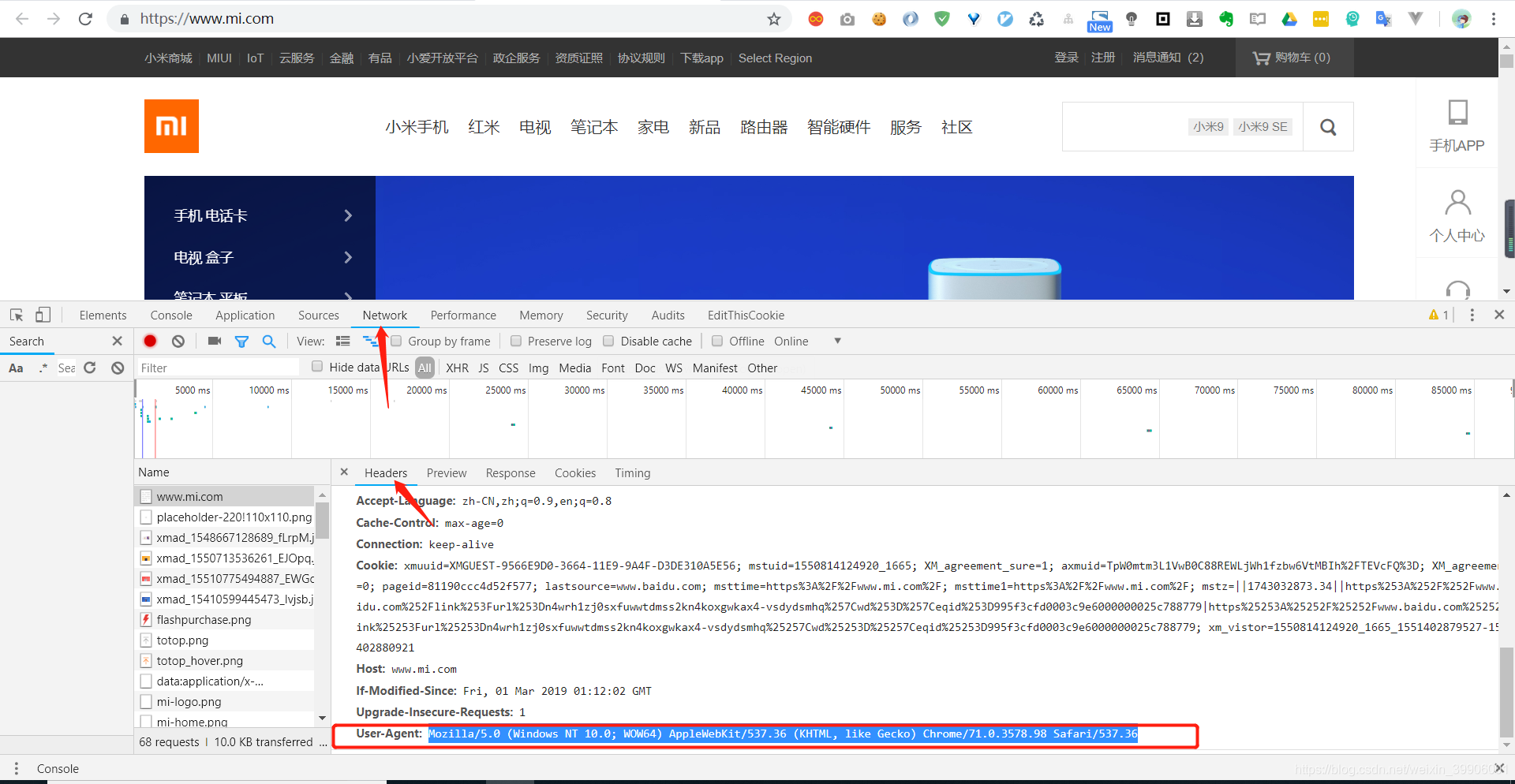The image size is (1515, 784).
Task: Open 路由器 nav link
Action: [x=764, y=127]
